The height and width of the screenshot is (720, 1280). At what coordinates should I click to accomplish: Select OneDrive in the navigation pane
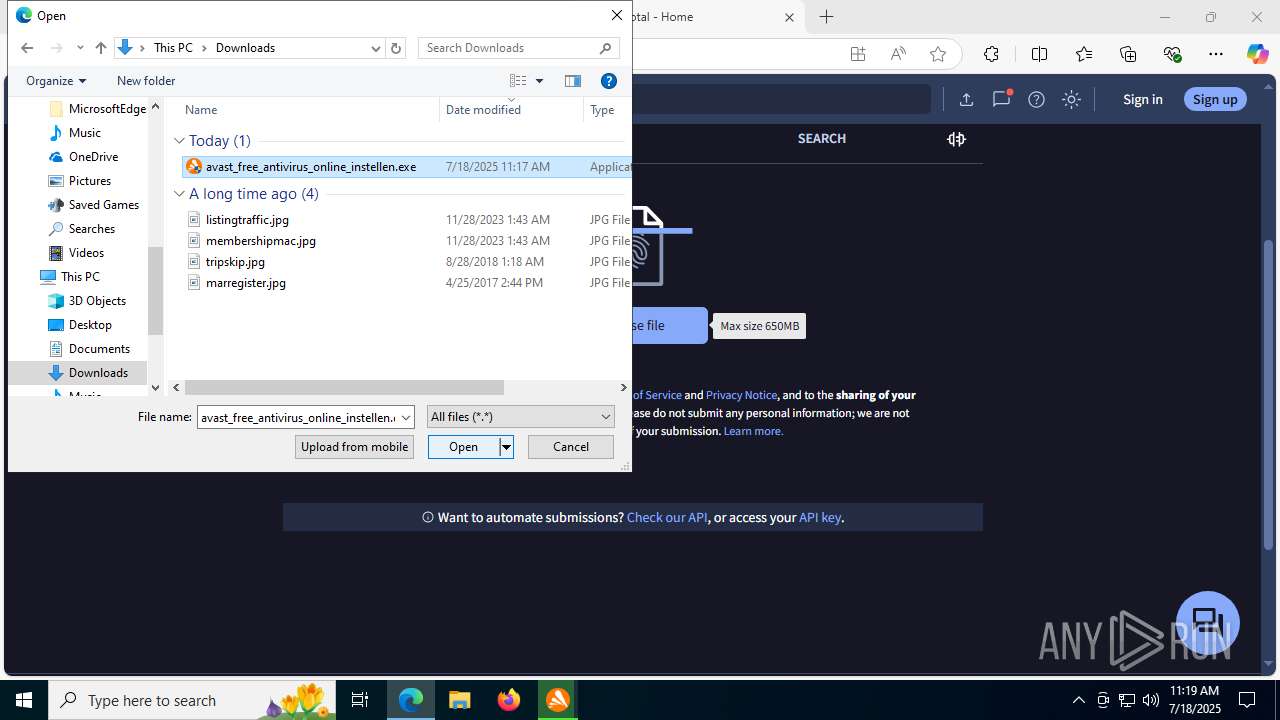pos(93,157)
